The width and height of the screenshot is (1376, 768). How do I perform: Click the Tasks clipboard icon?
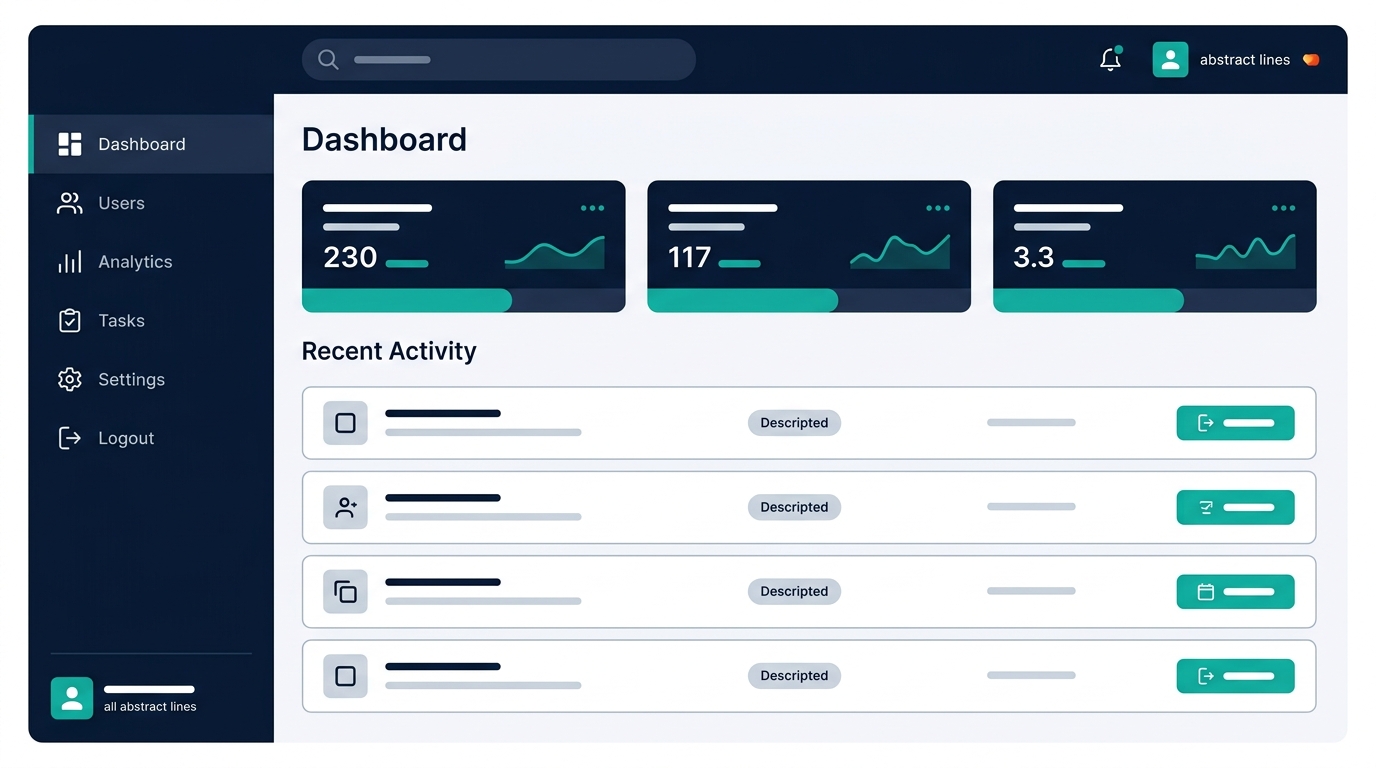tap(69, 321)
